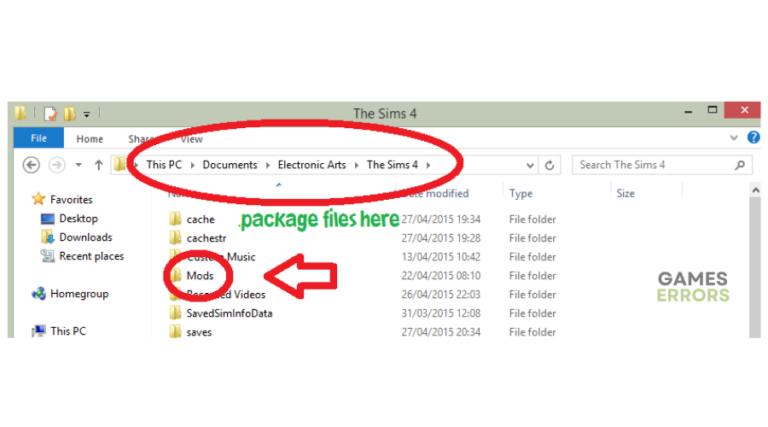This screenshot has width=768, height=427.
Task: Click the Properties quick access icon
Action: pos(50,114)
